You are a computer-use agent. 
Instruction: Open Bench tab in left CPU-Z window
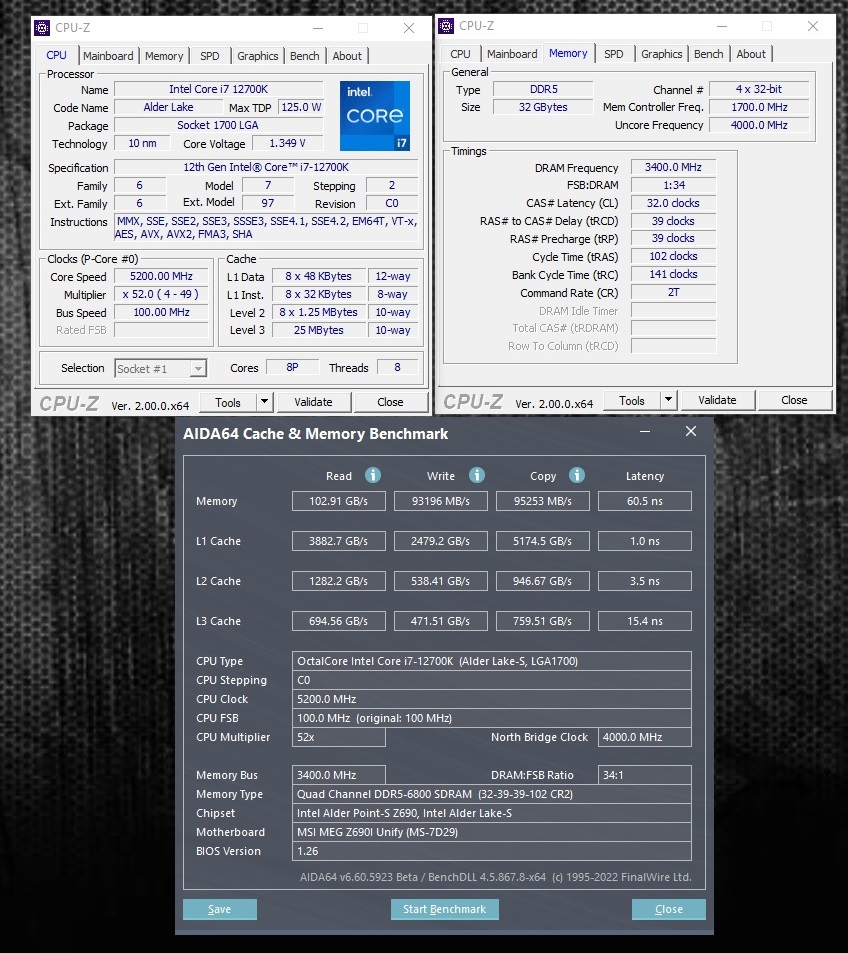pos(305,56)
